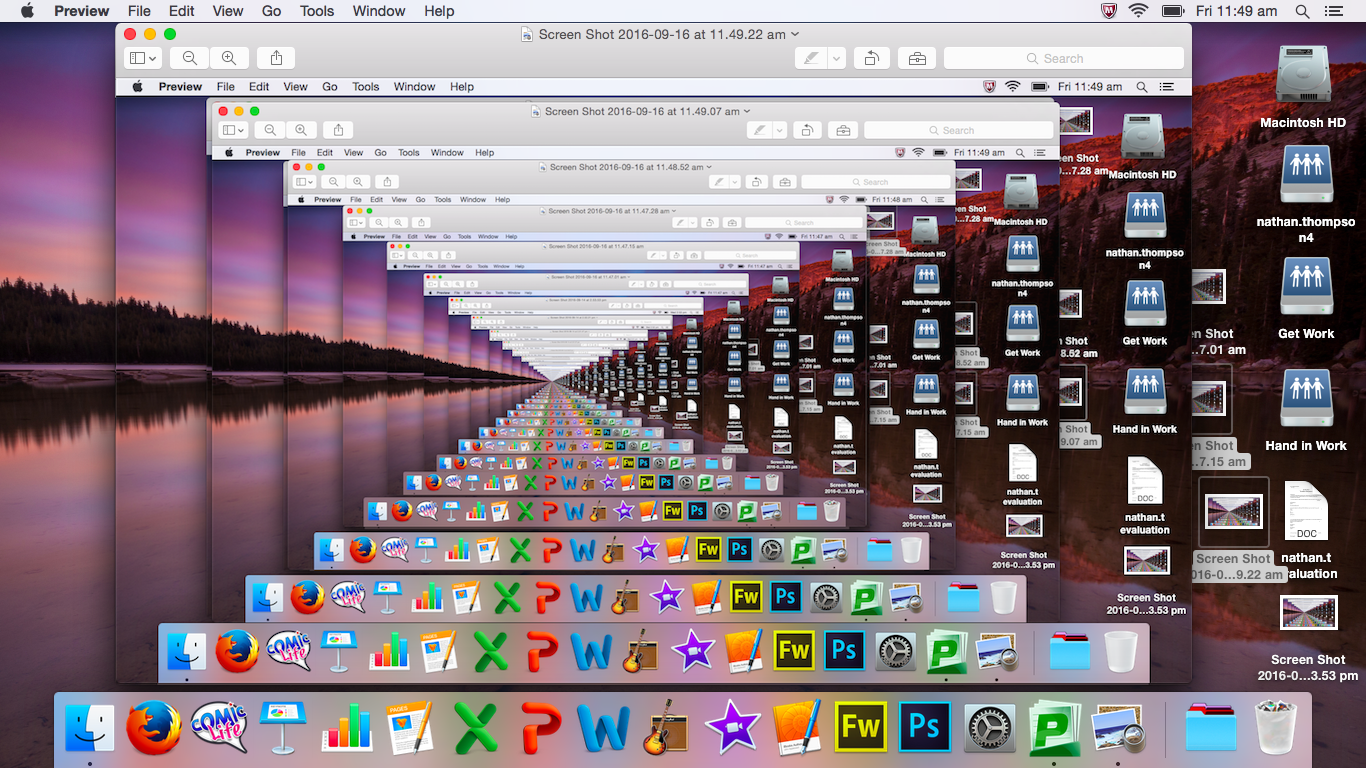Open the File menu in the system menu bar

point(139,11)
